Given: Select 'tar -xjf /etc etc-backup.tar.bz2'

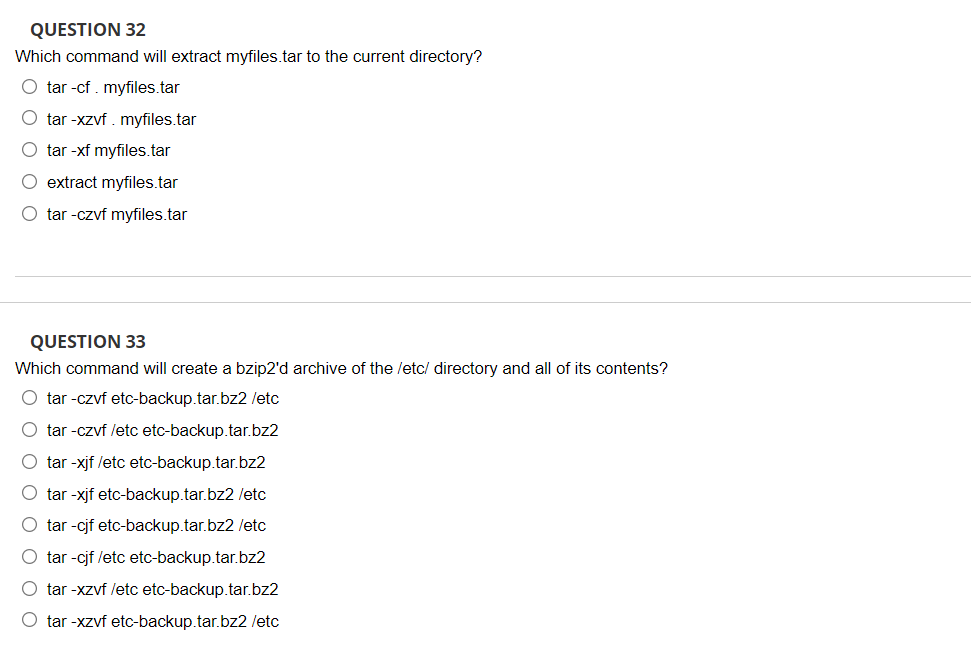Looking at the screenshot, I should (x=29, y=461).
